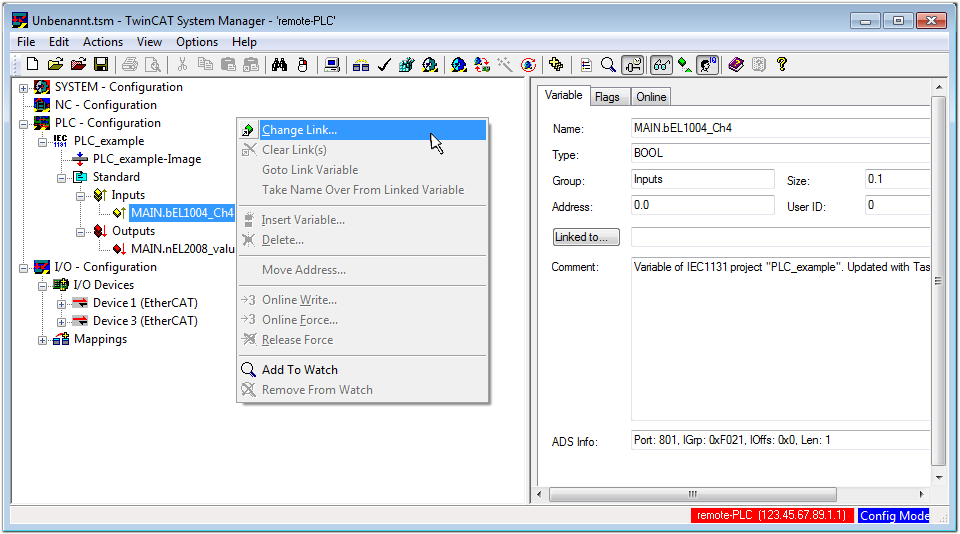Expand the Mappings tree node

43,339
